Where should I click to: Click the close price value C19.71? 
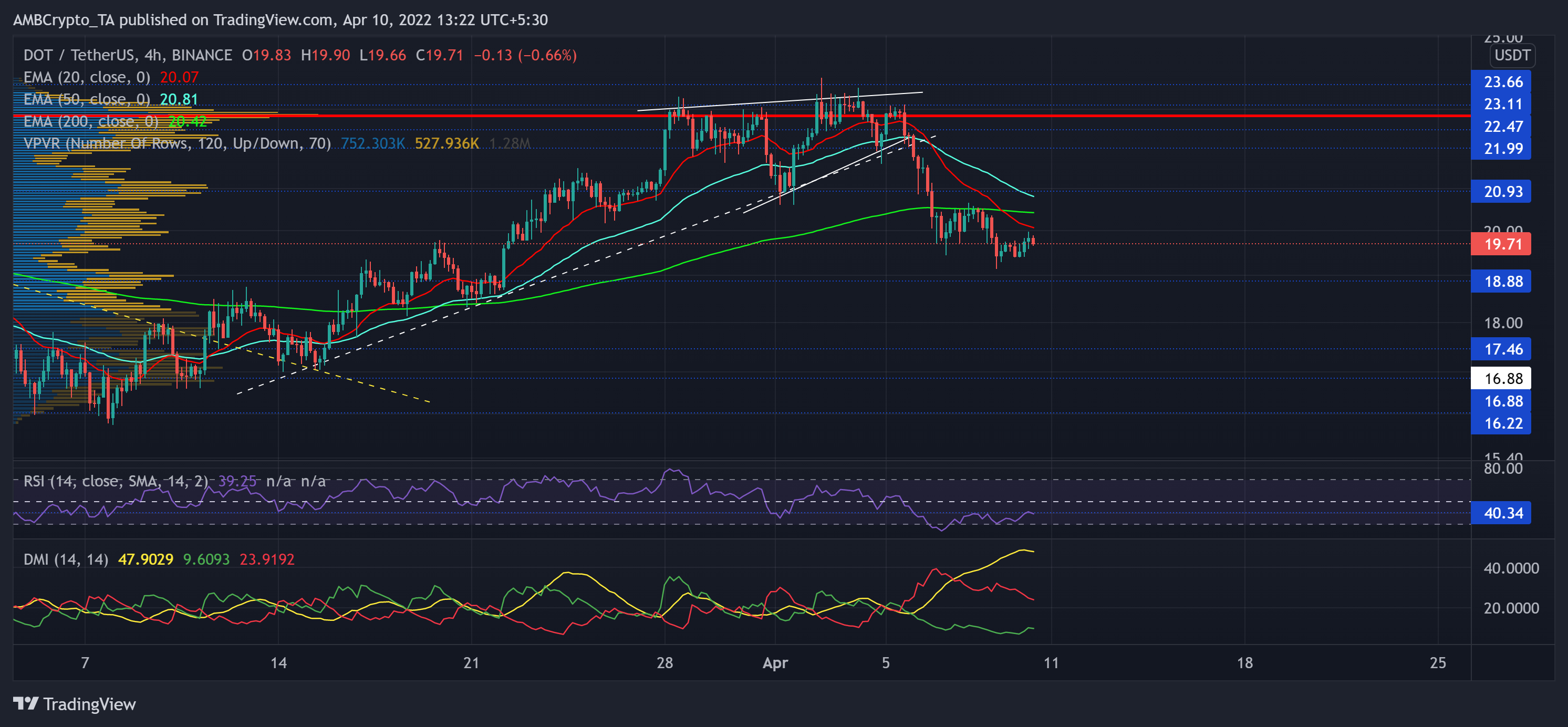[x=440, y=55]
